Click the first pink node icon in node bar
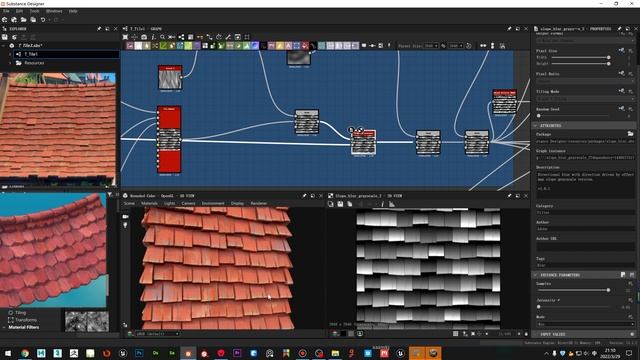 (x=130, y=46)
